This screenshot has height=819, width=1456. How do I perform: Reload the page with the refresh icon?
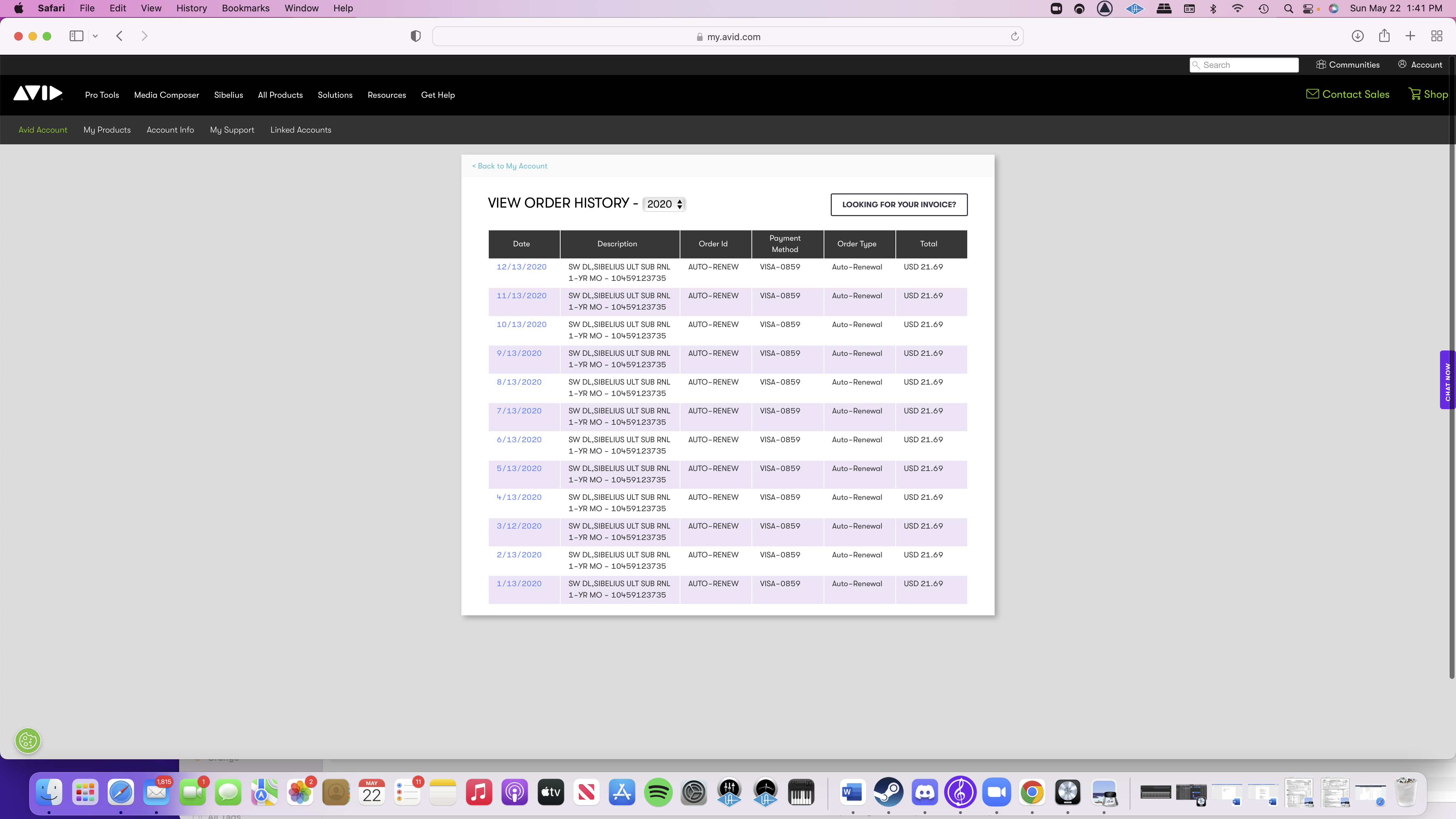pos(1015,36)
